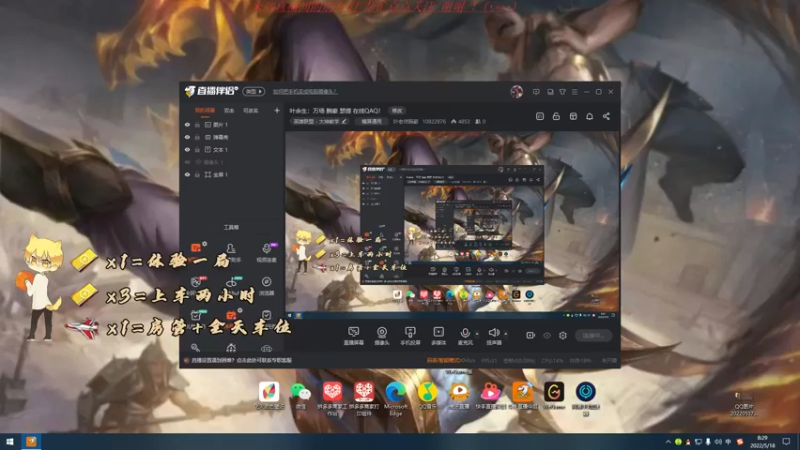Click the layout grid icon beside the bell

pyautogui.click(x=573, y=116)
